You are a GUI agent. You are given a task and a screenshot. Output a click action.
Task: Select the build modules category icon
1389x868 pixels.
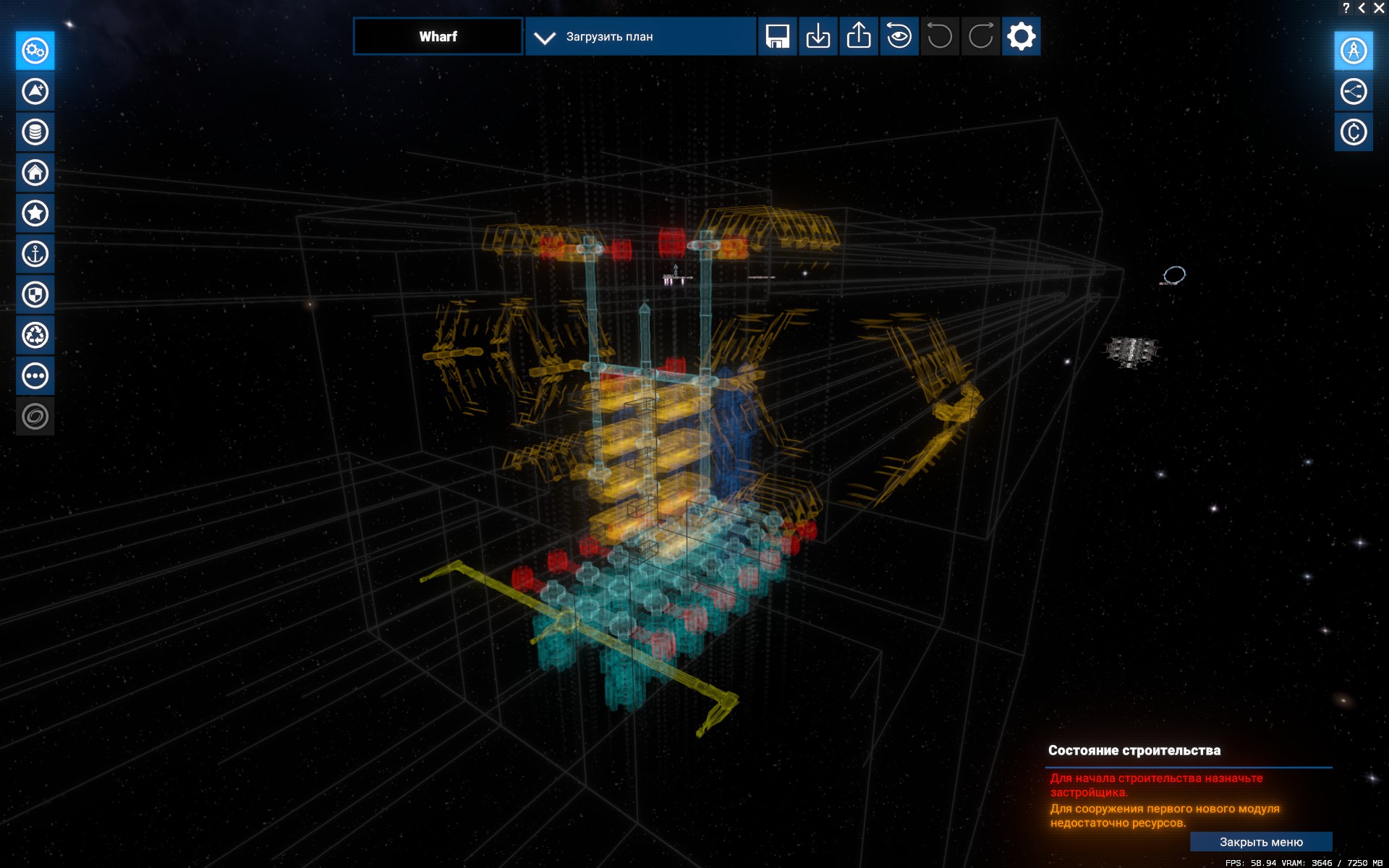(x=35, y=91)
